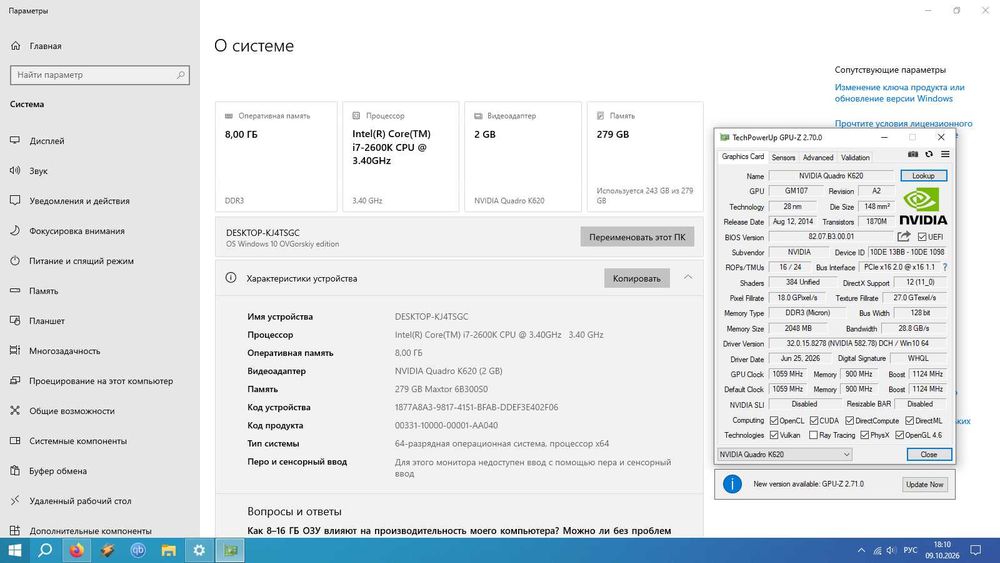Click the Процессор i7-2600K card
This screenshot has width=1000, height=563.
tap(401, 157)
